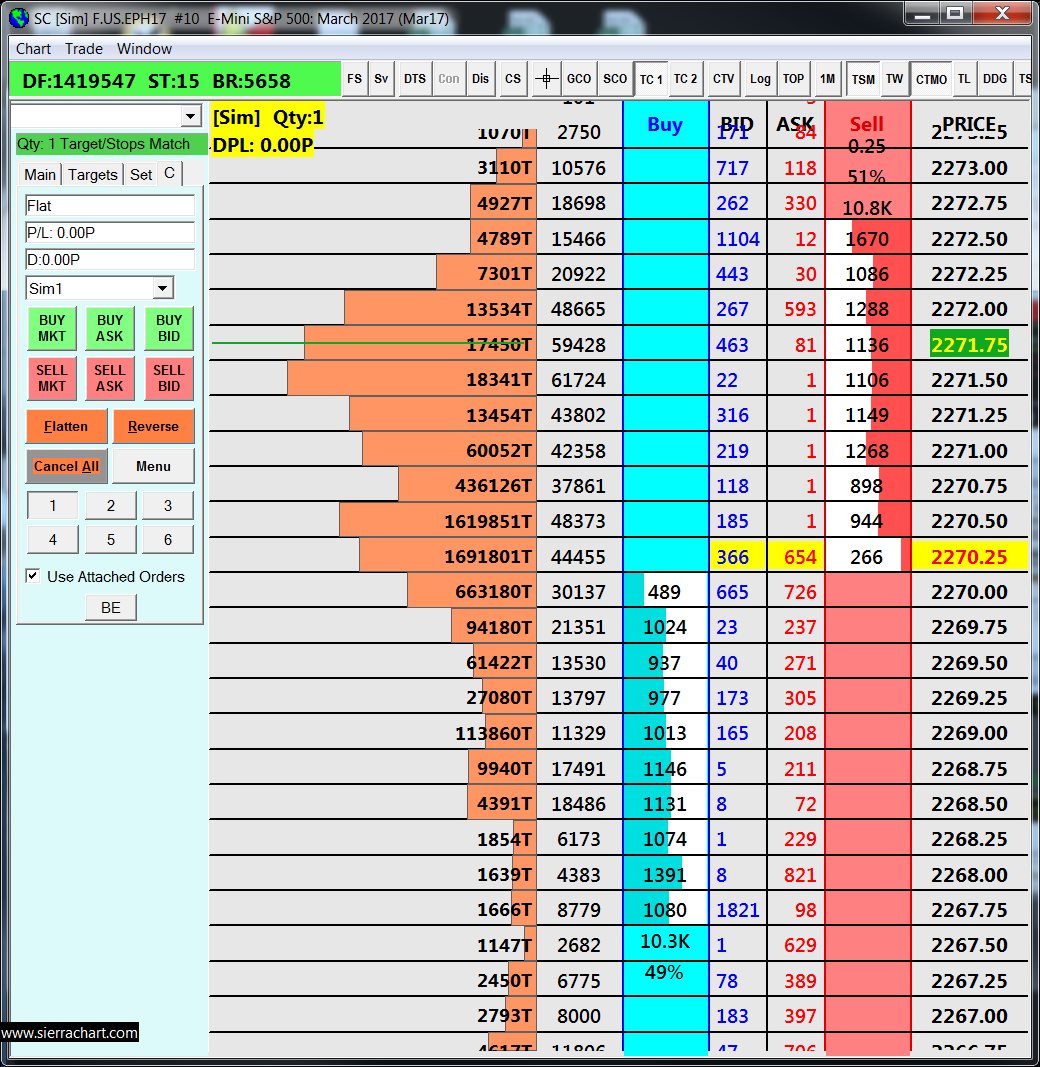Click the BUY BID button

pos(169,328)
